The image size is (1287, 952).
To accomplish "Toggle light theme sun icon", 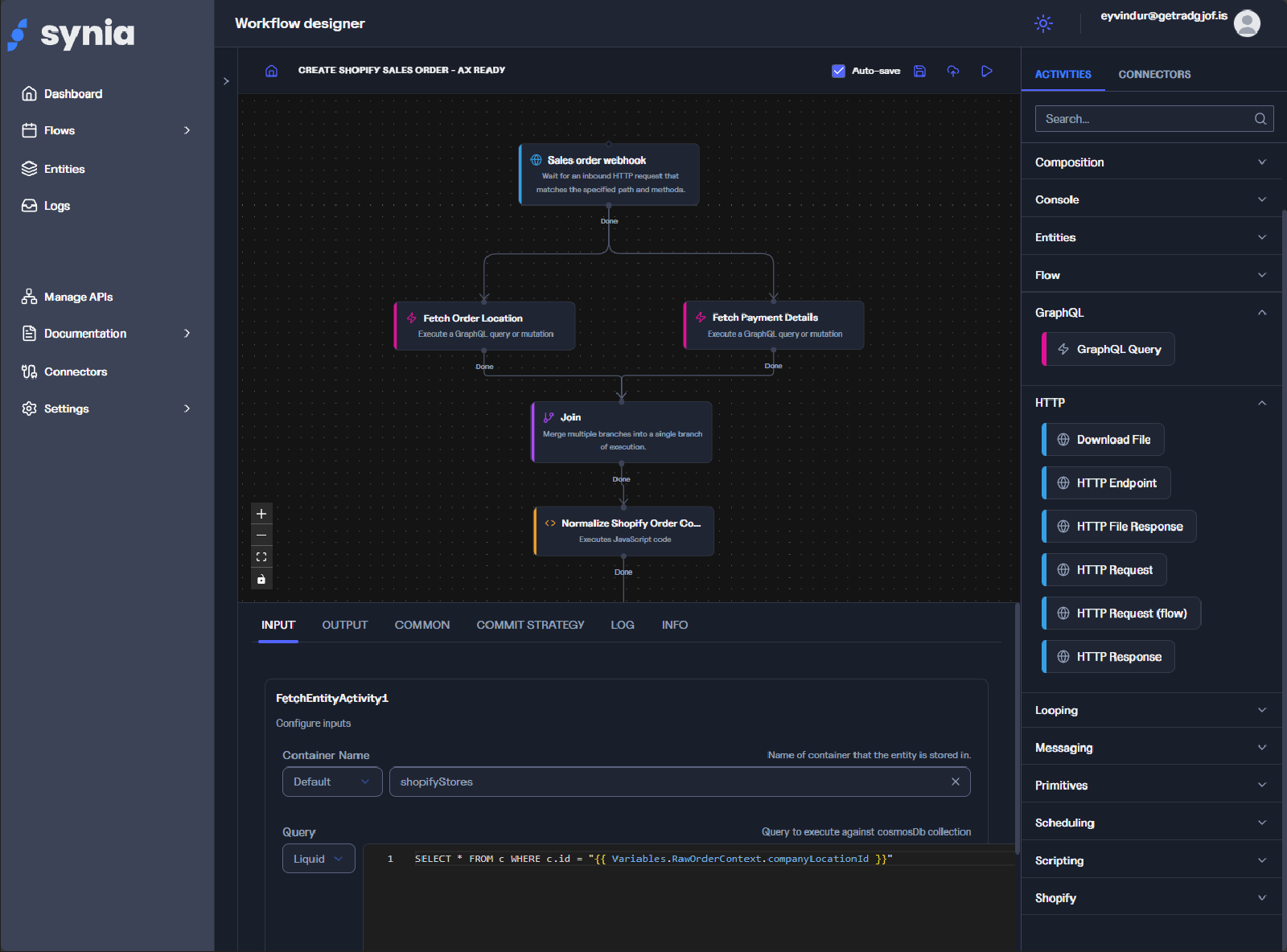I will click(1043, 23).
